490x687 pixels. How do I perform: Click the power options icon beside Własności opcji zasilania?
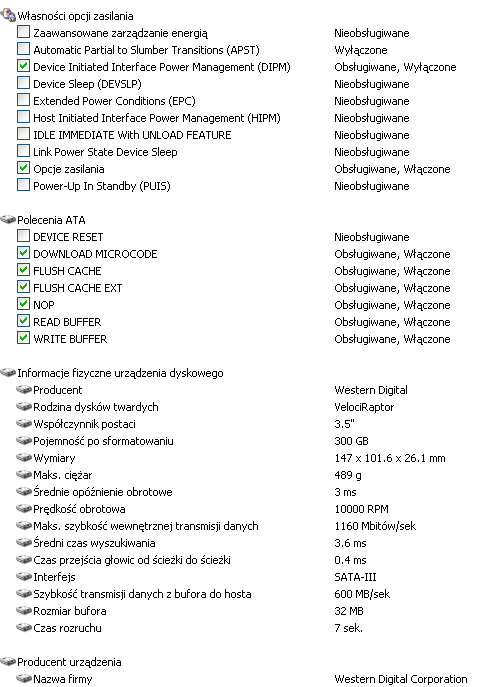tap(8, 15)
